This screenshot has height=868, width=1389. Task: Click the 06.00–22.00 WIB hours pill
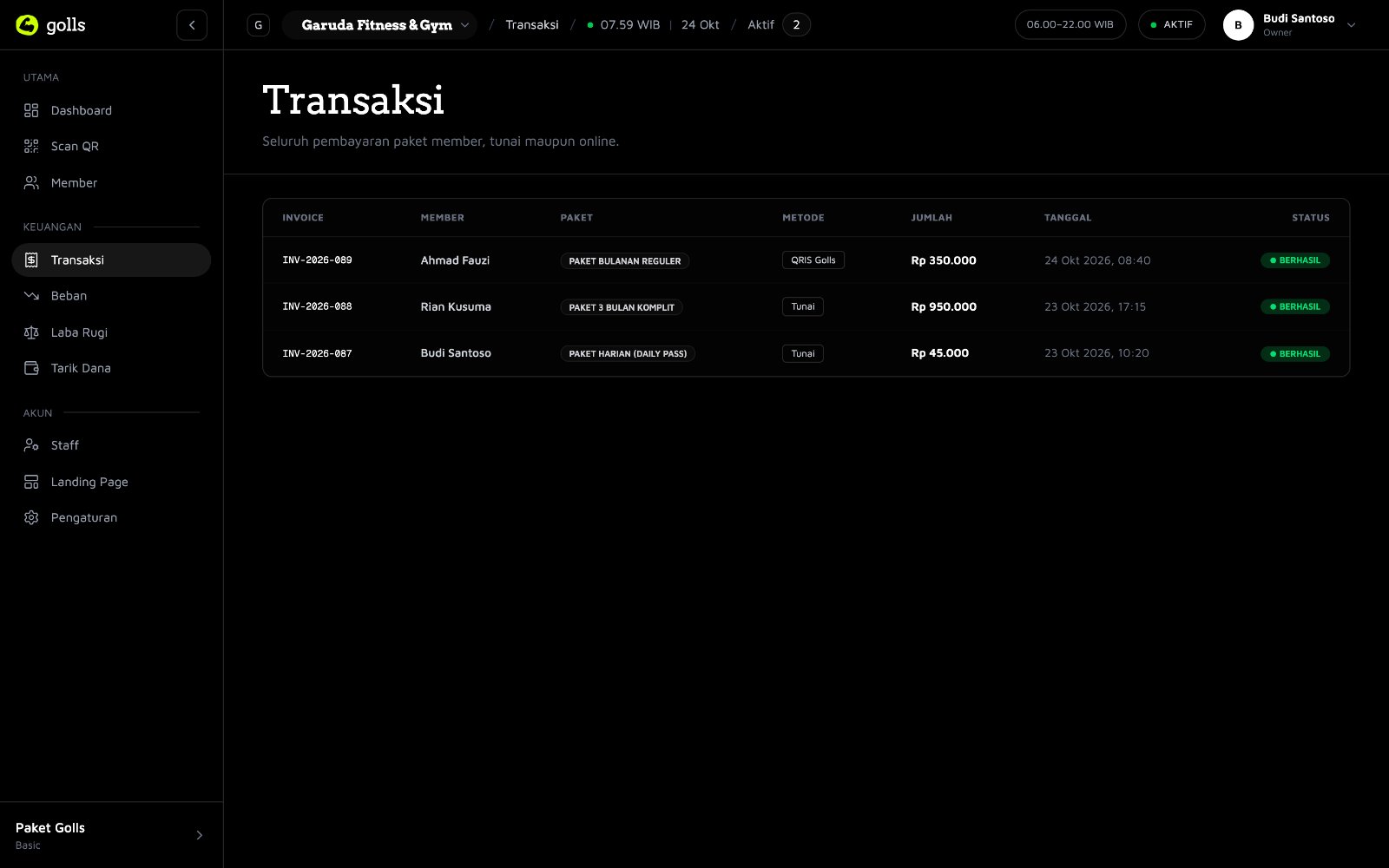[x=1070, y=25]
